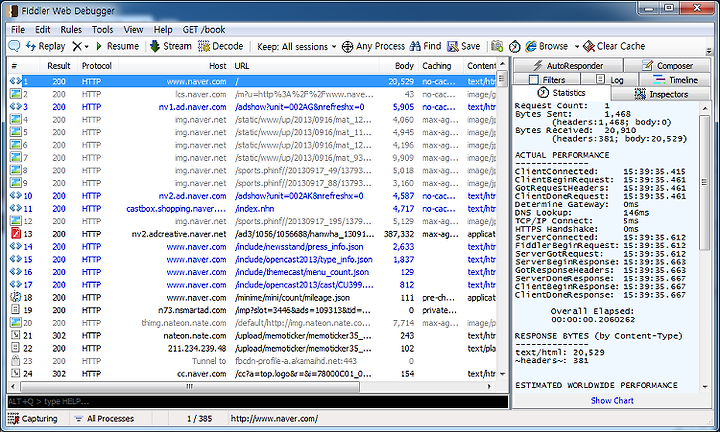Screen dimensions: 720x432
Task: Switch to the Log tab
Action: tap(610, 80)
